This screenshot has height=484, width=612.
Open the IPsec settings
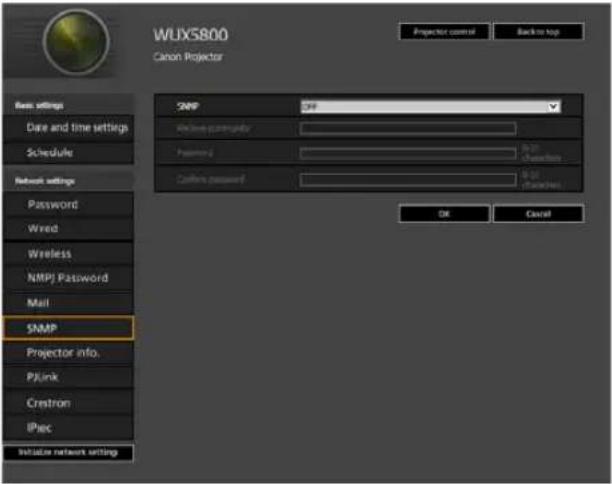click(x=68, y=428)
